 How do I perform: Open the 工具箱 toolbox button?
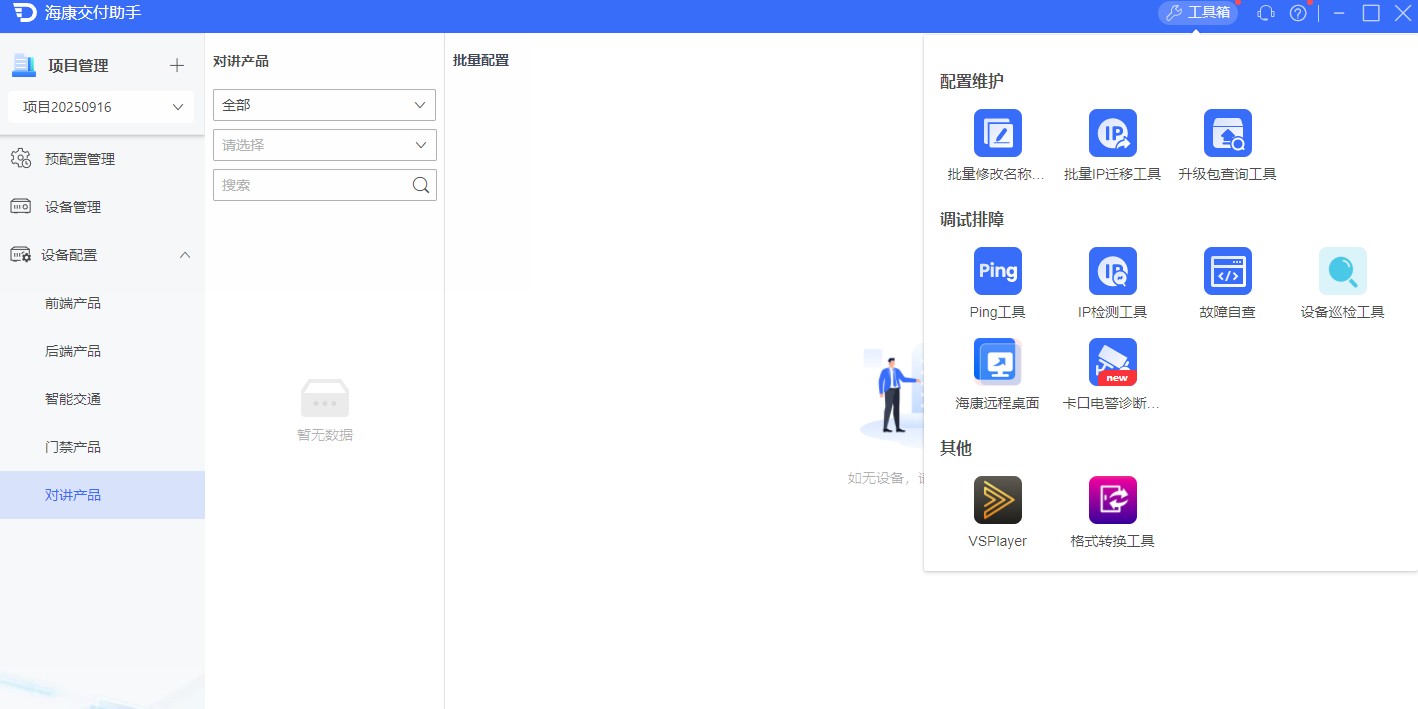coord(1197,14)
